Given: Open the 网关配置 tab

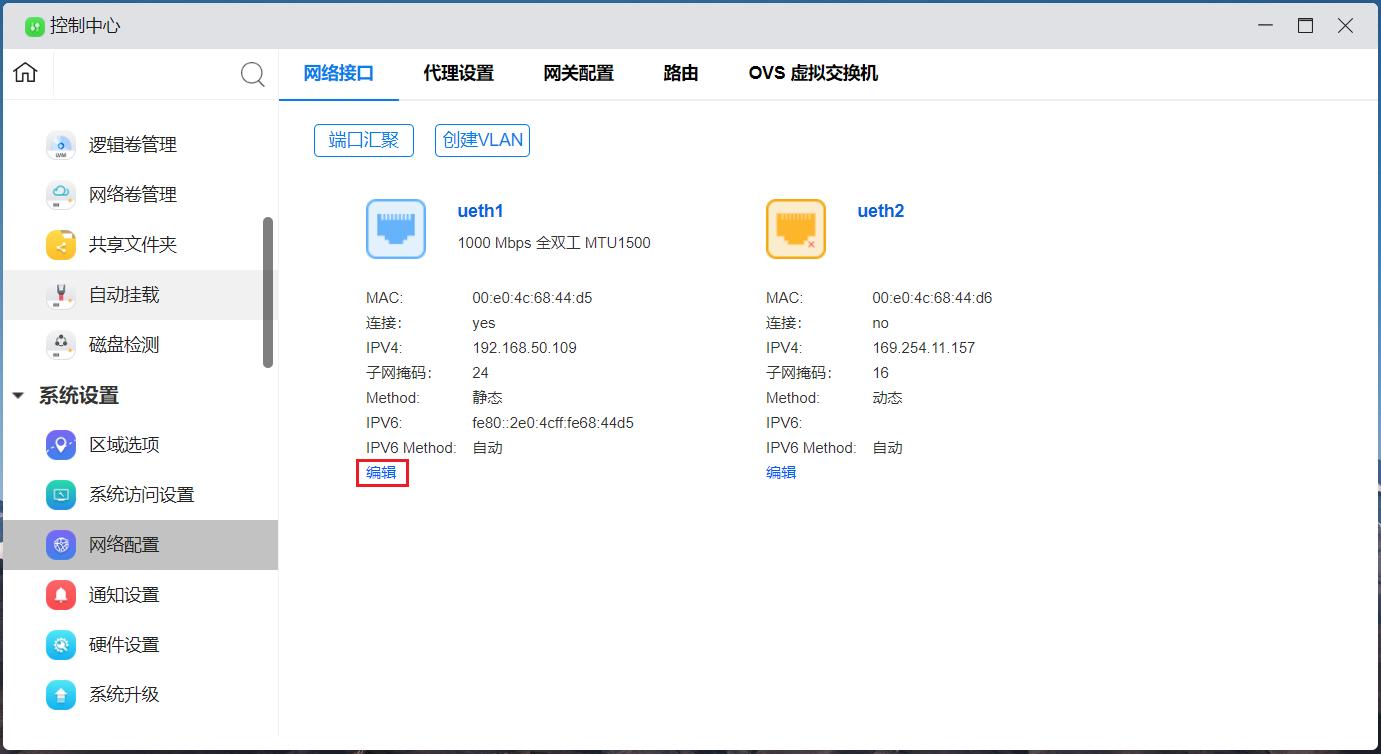Looking at the screenshot, I should [x=578, y=73].
